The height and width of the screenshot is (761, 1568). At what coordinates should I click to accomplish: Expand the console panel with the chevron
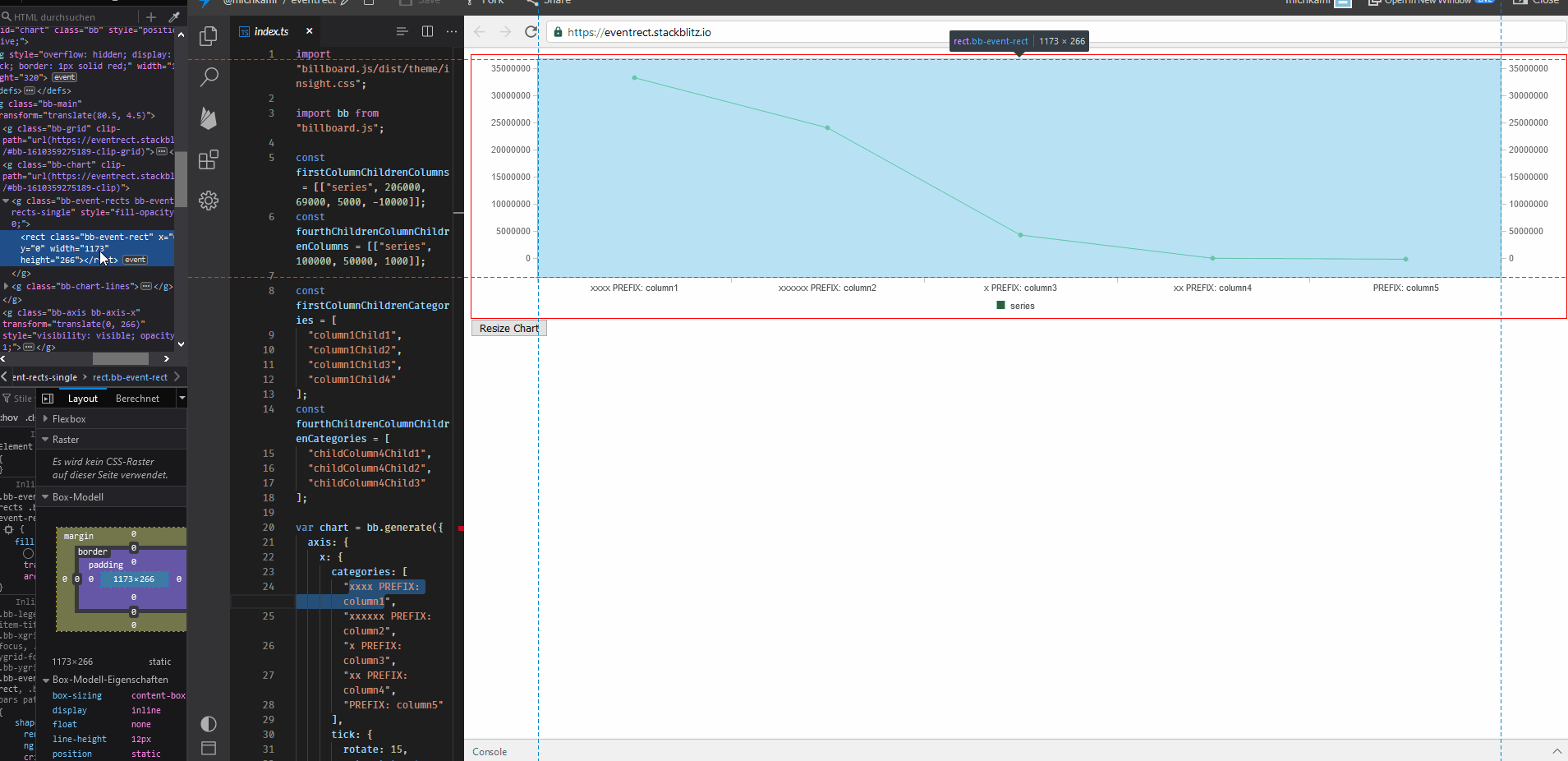tap(1557, 751)
